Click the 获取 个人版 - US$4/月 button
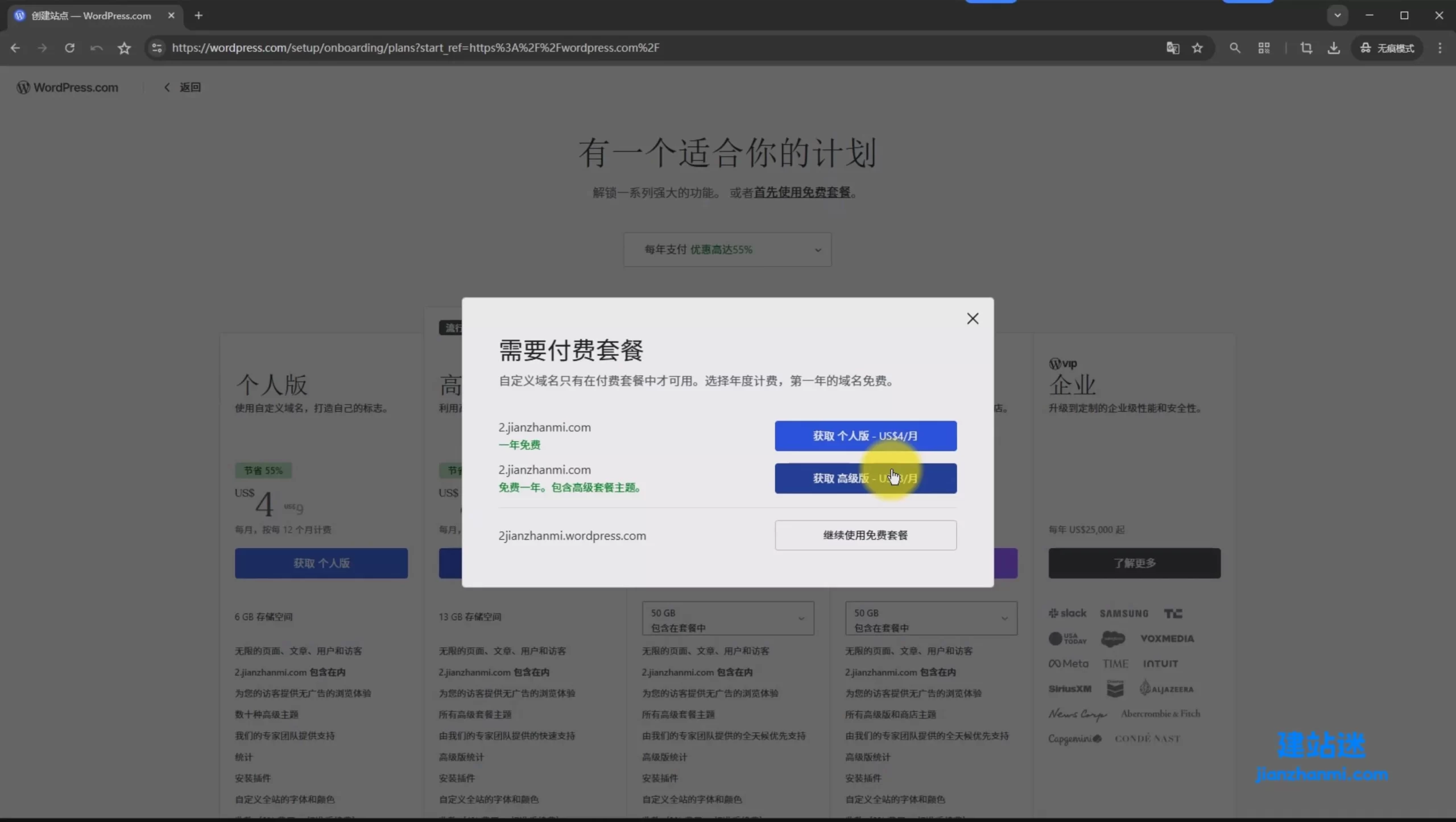Screen dimensions: 1456x822 (x=865, y=436)
